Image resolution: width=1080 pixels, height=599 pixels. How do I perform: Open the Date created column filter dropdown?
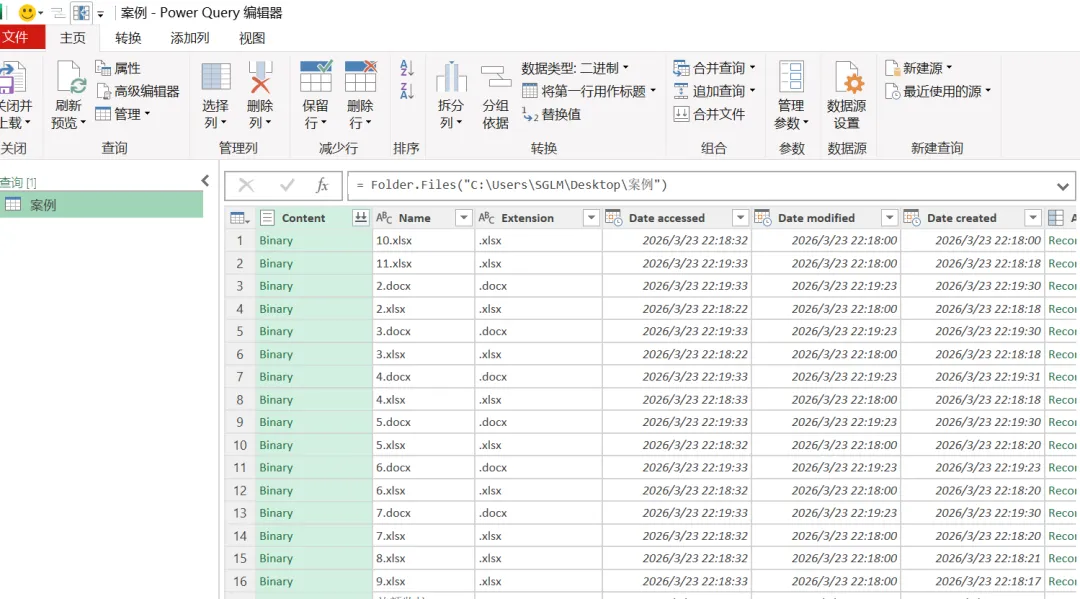pyautogui.click(x=1032, y=218)
